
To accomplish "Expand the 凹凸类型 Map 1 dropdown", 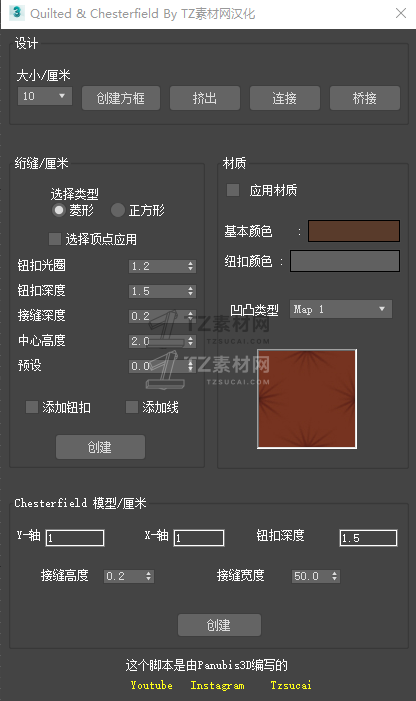I will click(341, 309).
